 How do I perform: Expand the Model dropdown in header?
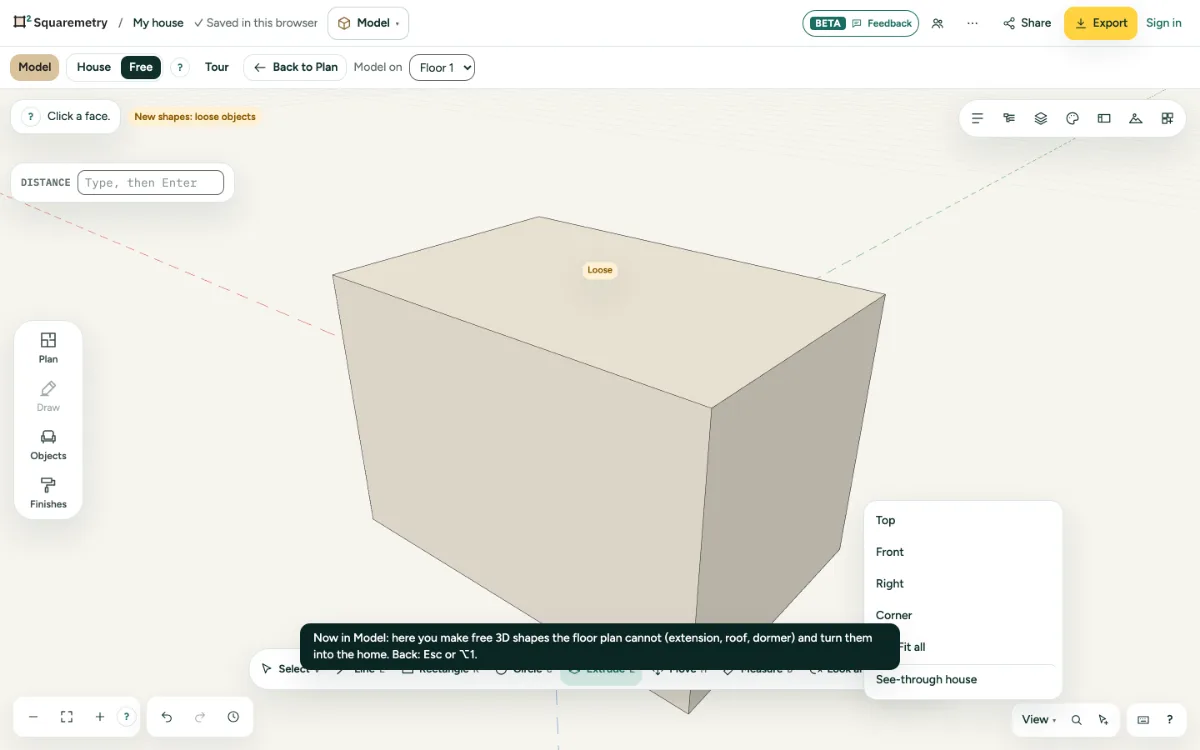pyautogui.click(x=368, y=23)
